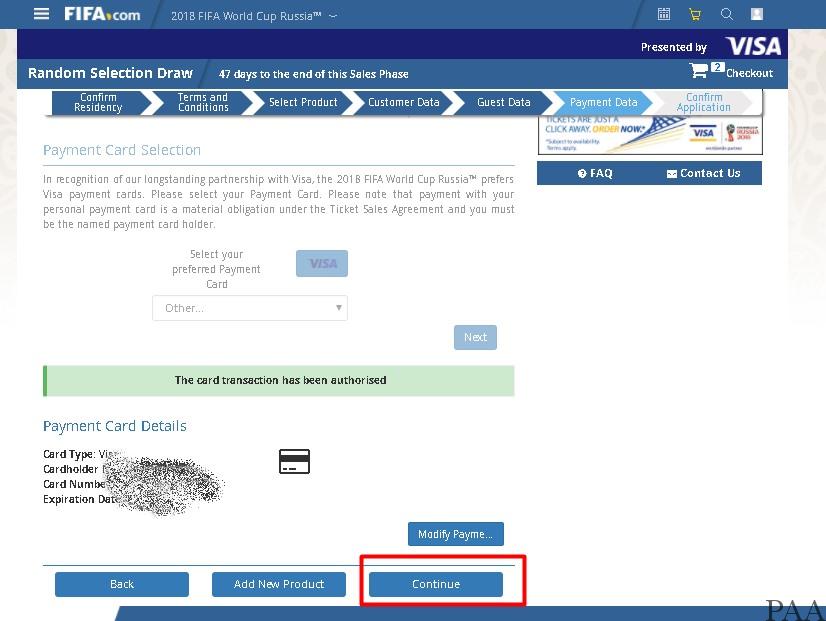
Task: Go to Customer Data step
Action: (x=404, y=102)
